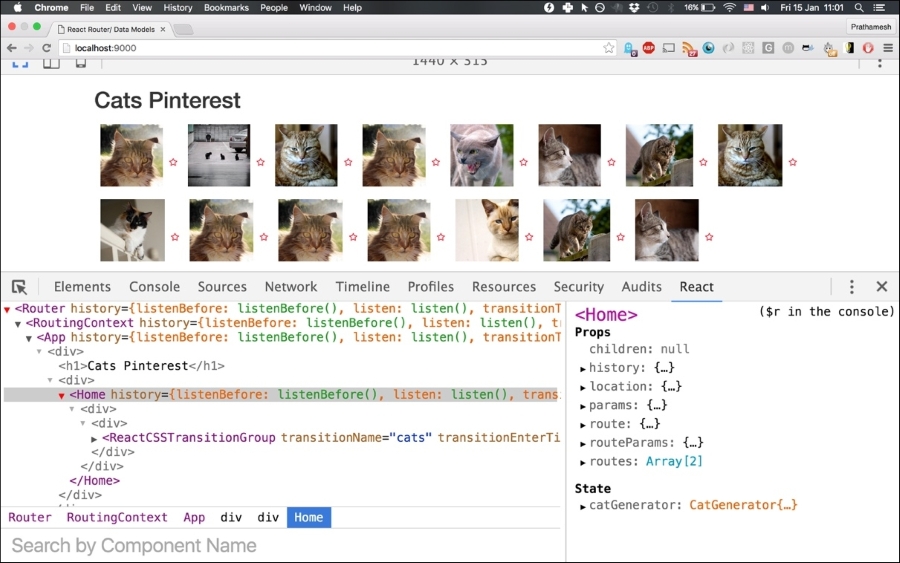Expand the catGenerator state value
The height and width of the screenshot is (563, 900).
click(x=583, y=507)
